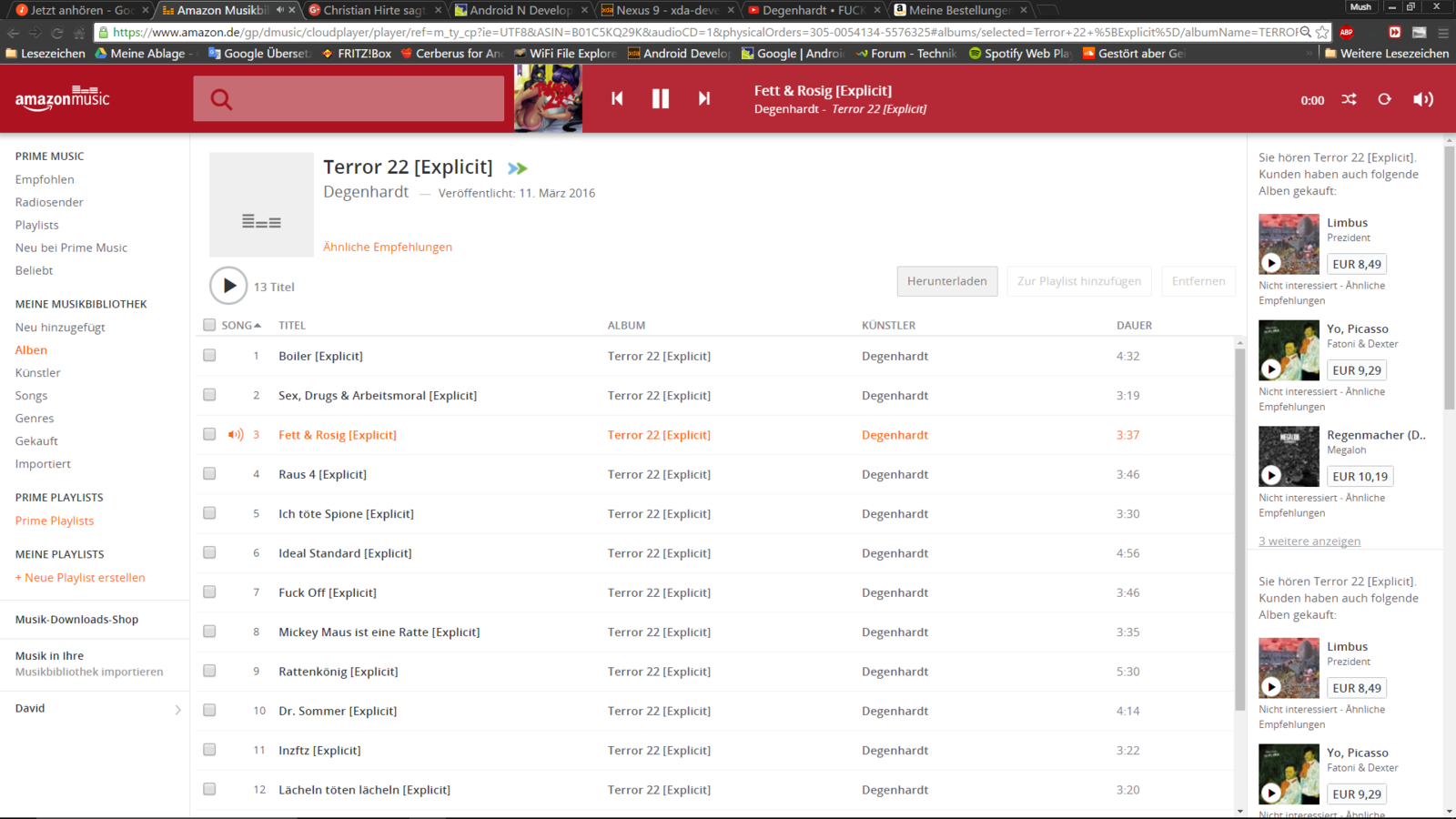Expand the David account menu

point(177,709)
